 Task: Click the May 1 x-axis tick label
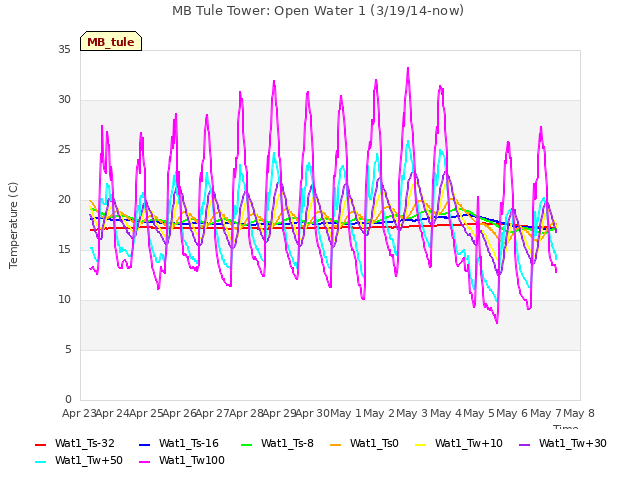[x=346, y=413]
